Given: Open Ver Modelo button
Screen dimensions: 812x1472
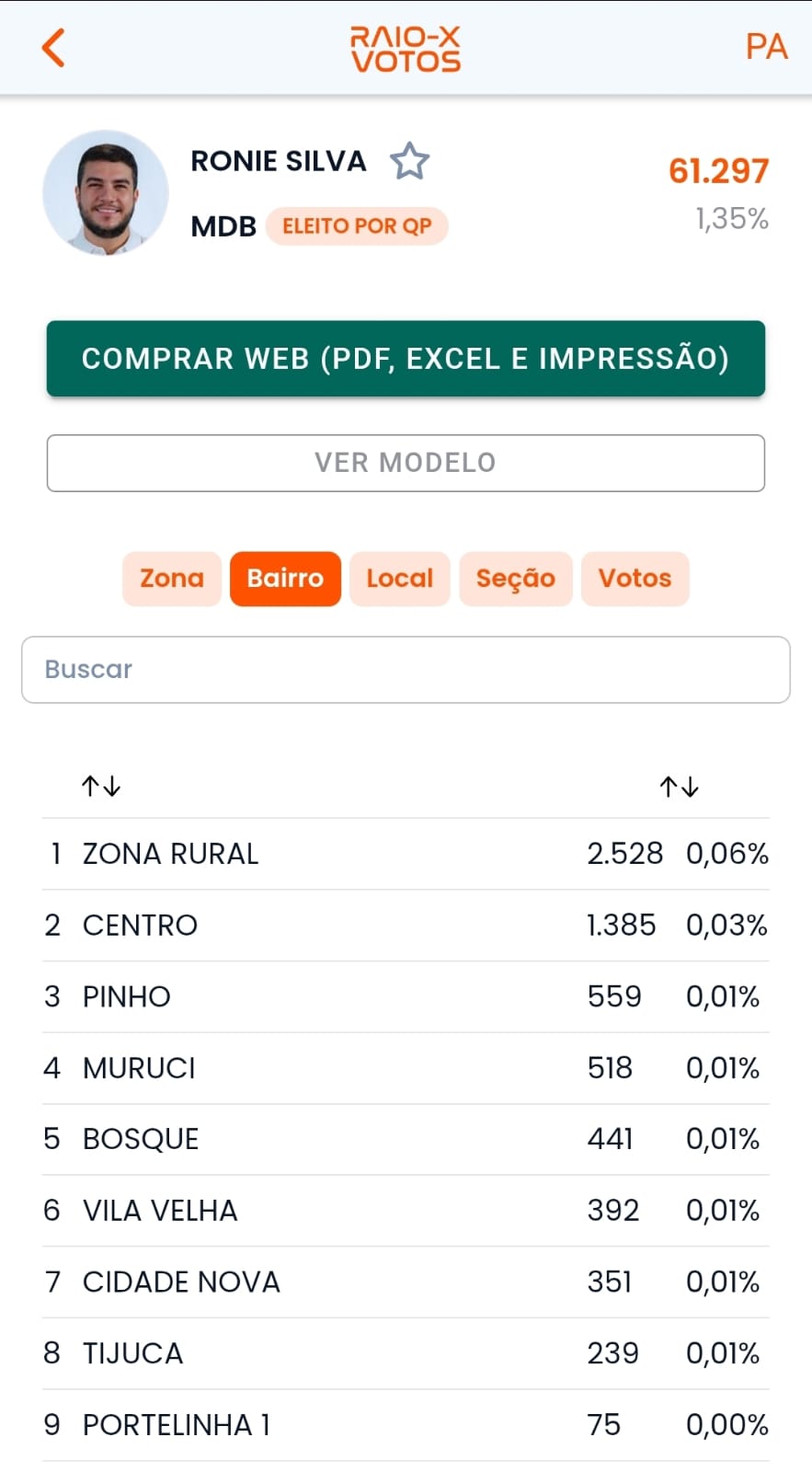Looking at the screenshot, I should point(406,463).
